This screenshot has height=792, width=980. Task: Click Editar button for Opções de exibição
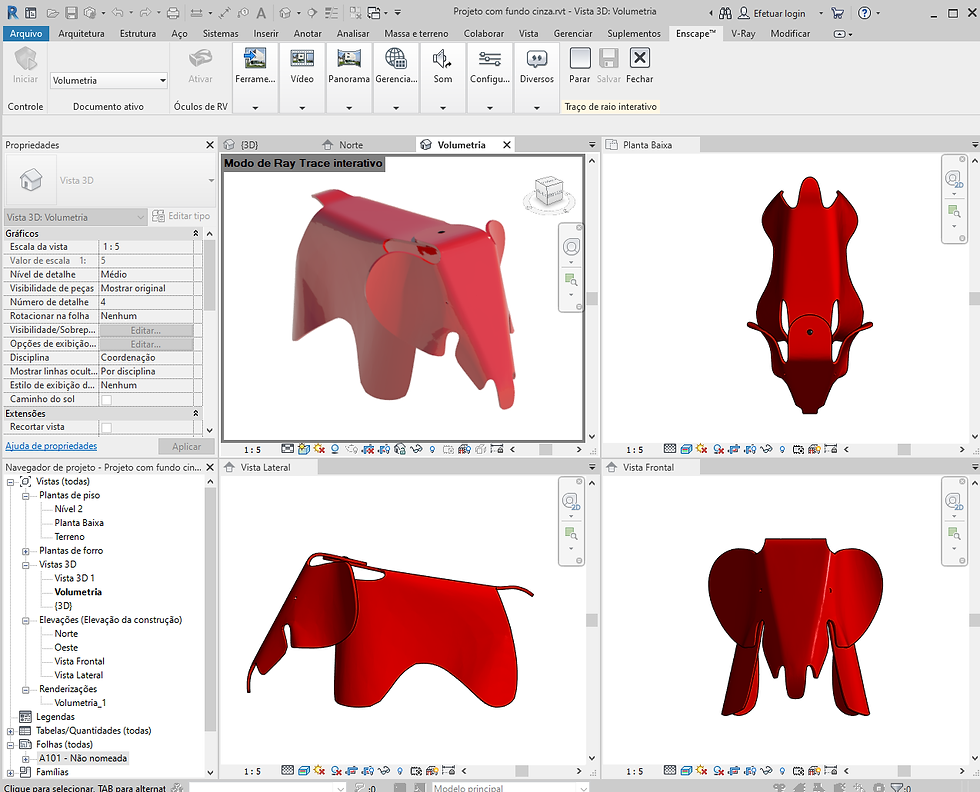(146, 344)
